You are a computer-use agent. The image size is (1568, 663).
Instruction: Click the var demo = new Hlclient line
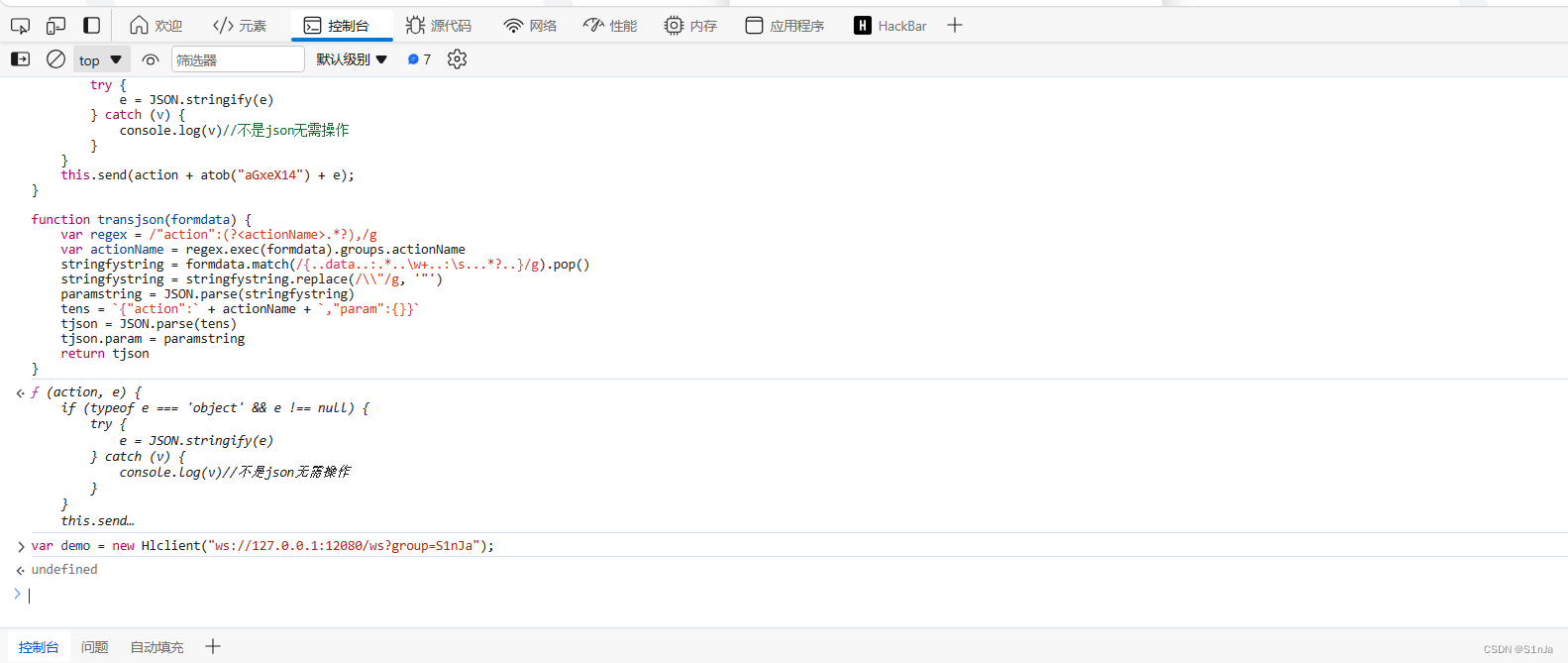click(262, 546)
